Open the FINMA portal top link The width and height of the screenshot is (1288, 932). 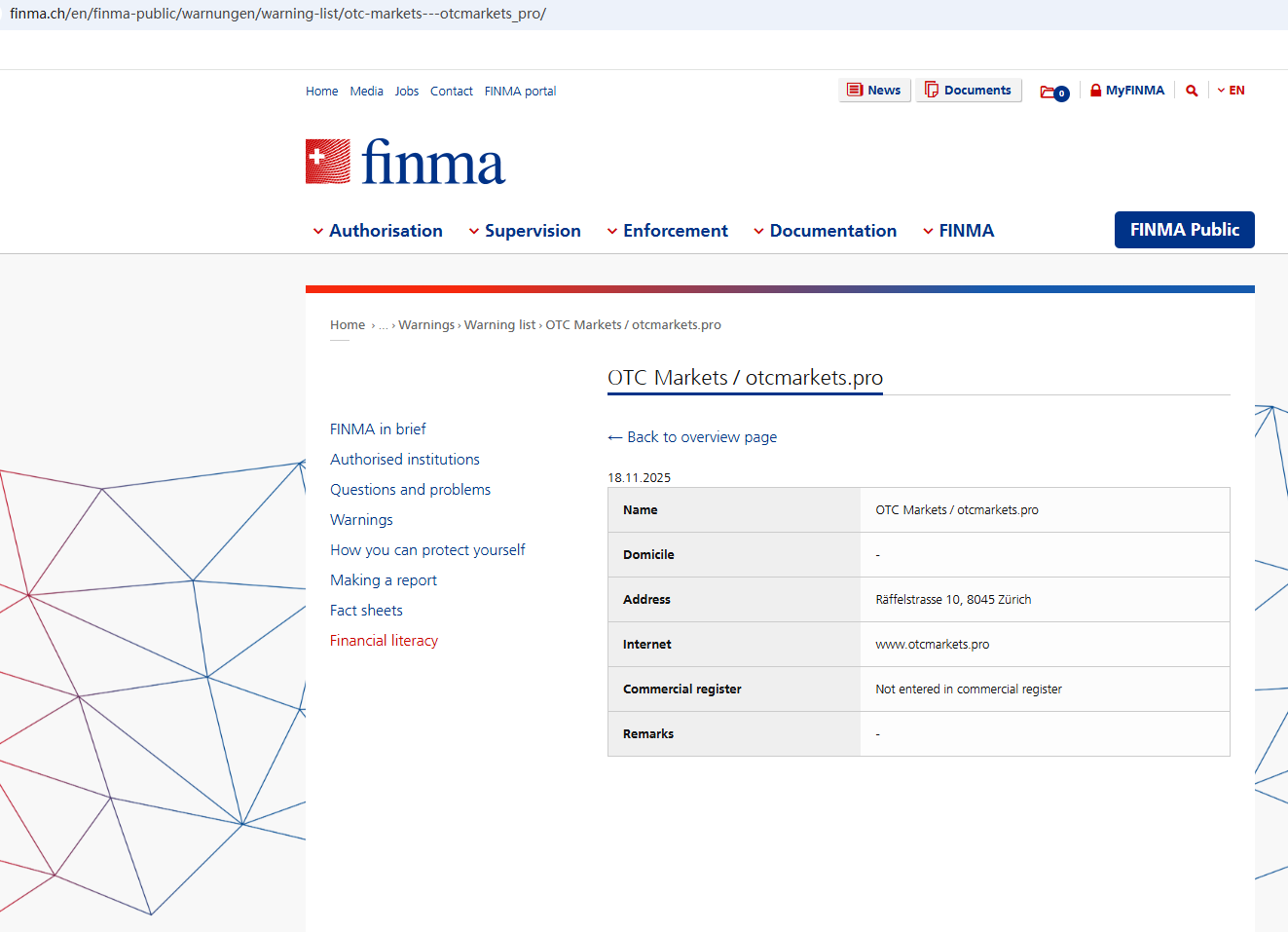click(x=520, y=92)
